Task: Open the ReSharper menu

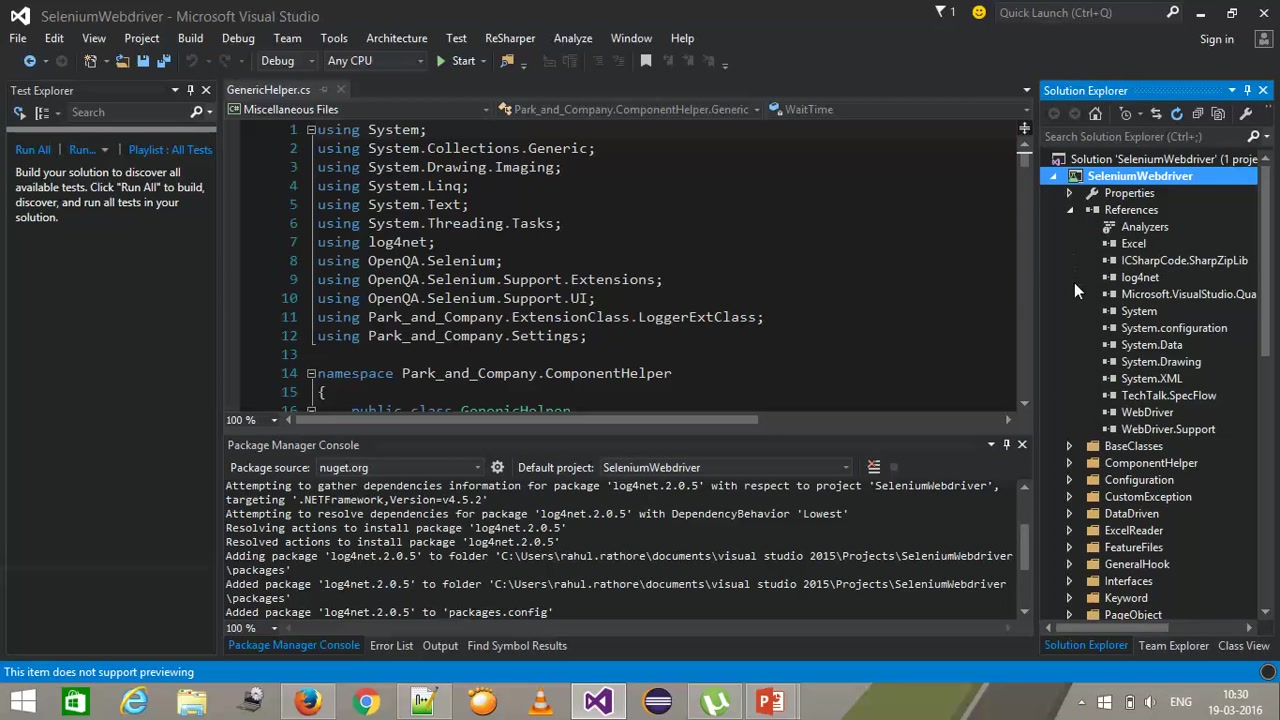Action: pyautogui.click(x=510, y=38)
